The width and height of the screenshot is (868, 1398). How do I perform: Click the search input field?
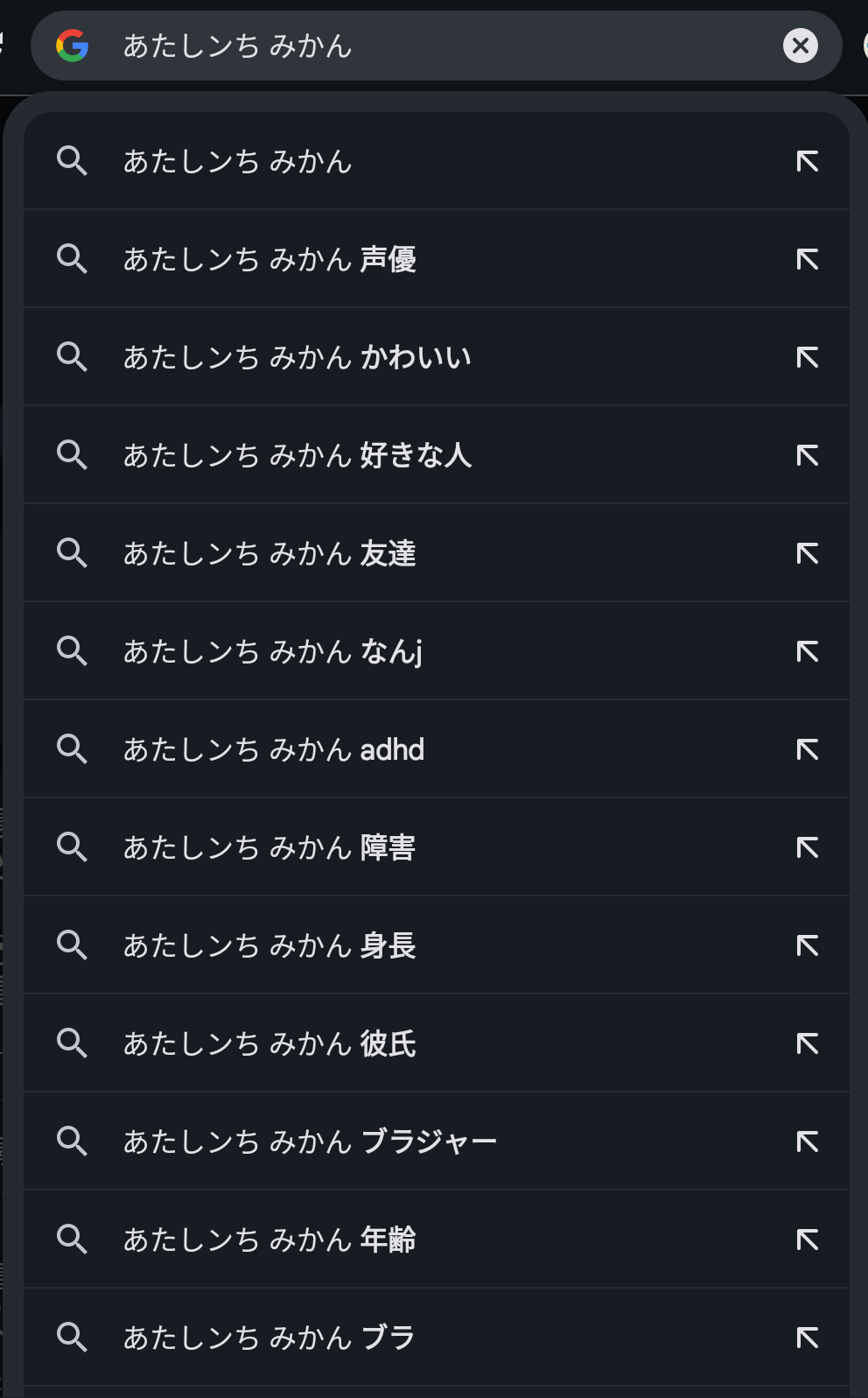coord(437,46)
